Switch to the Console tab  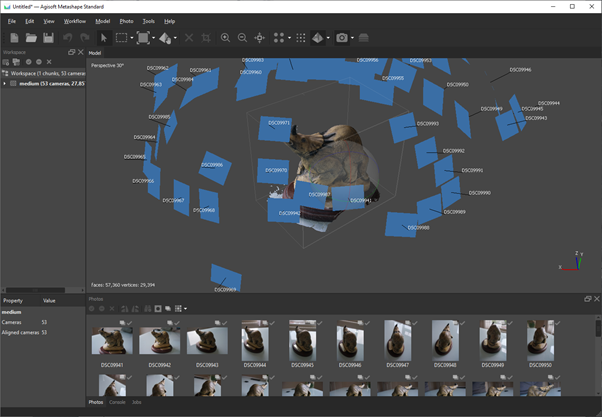[x=117, y=402]
